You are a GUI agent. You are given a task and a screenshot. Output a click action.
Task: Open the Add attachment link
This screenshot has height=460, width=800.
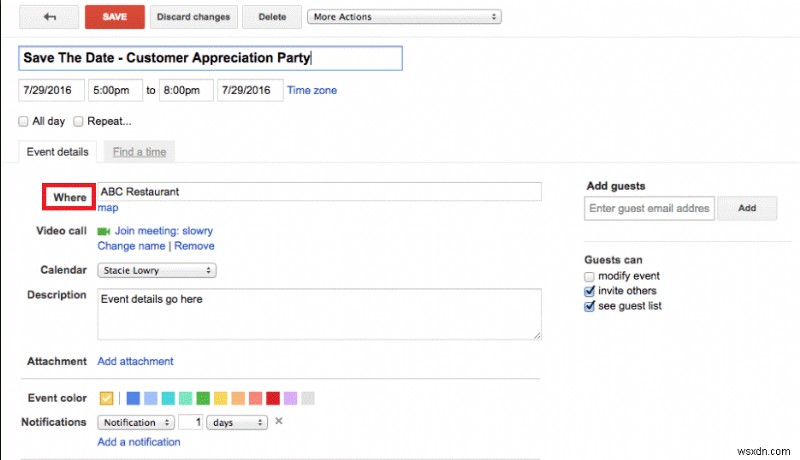(135, 361)
